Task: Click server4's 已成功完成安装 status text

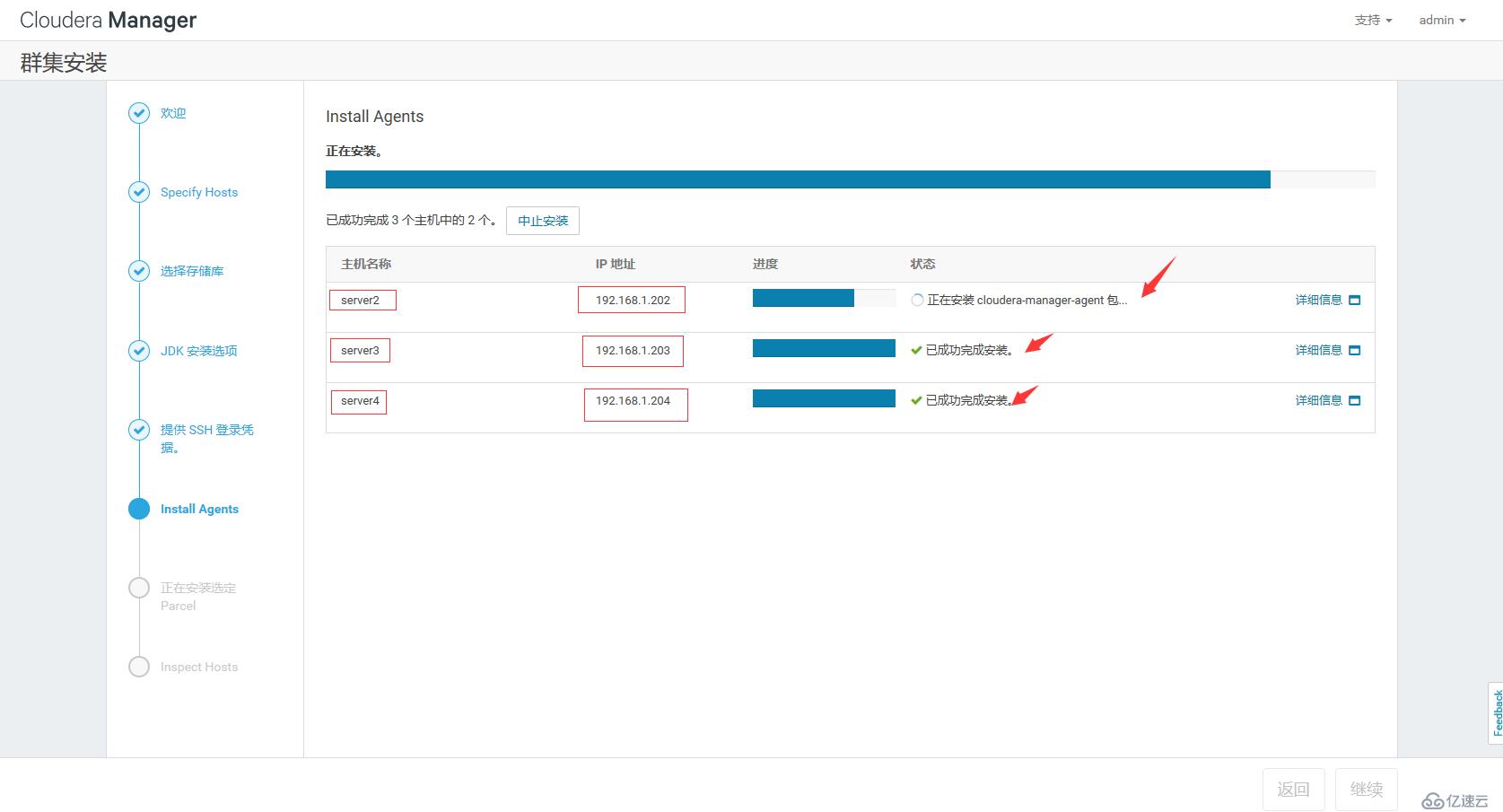Action: click(x=970, y=401)
